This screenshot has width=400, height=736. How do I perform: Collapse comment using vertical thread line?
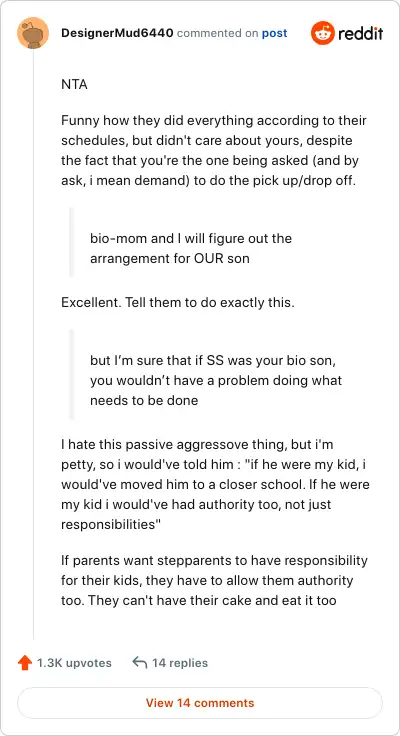click(33, 345)
